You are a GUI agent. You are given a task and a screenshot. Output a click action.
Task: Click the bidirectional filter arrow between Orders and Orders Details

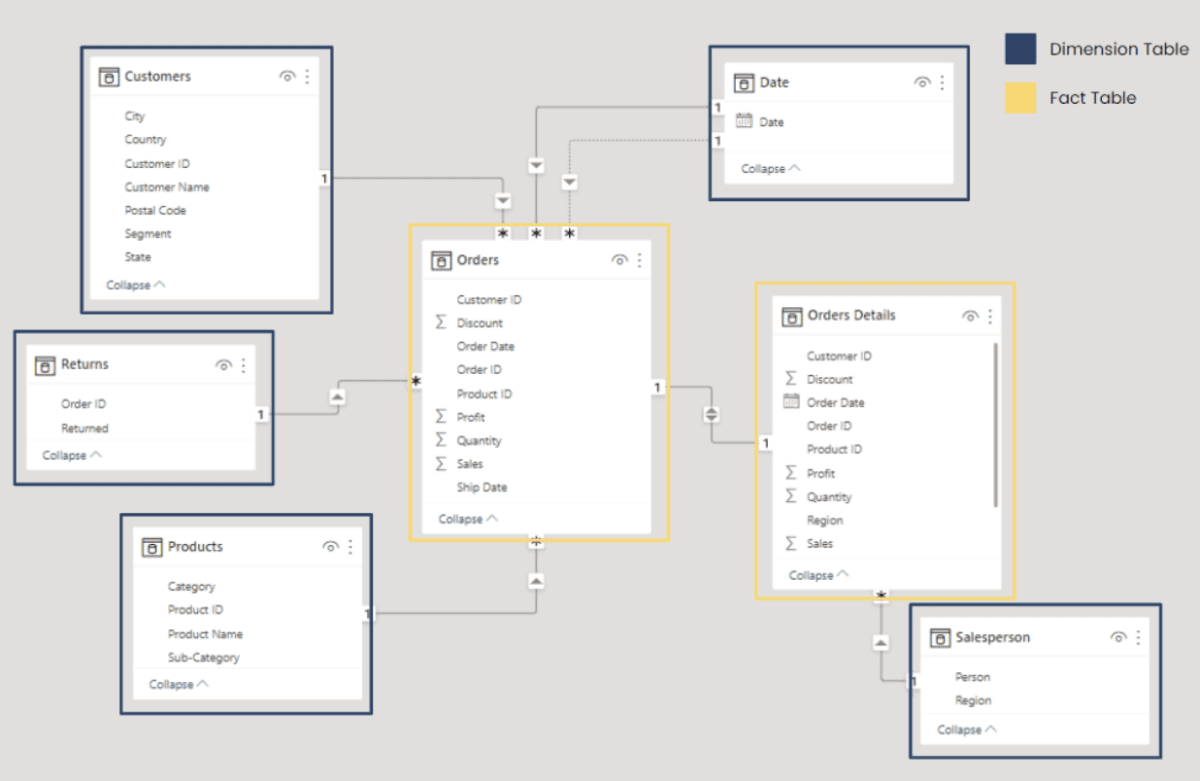711,414
